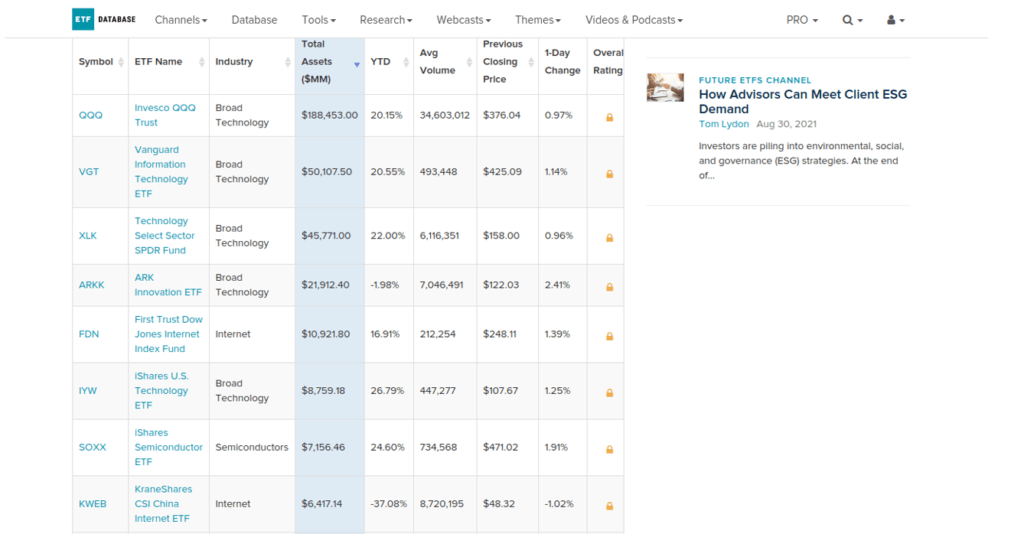Click the ESG article thumbnail image

click(665, 88)
